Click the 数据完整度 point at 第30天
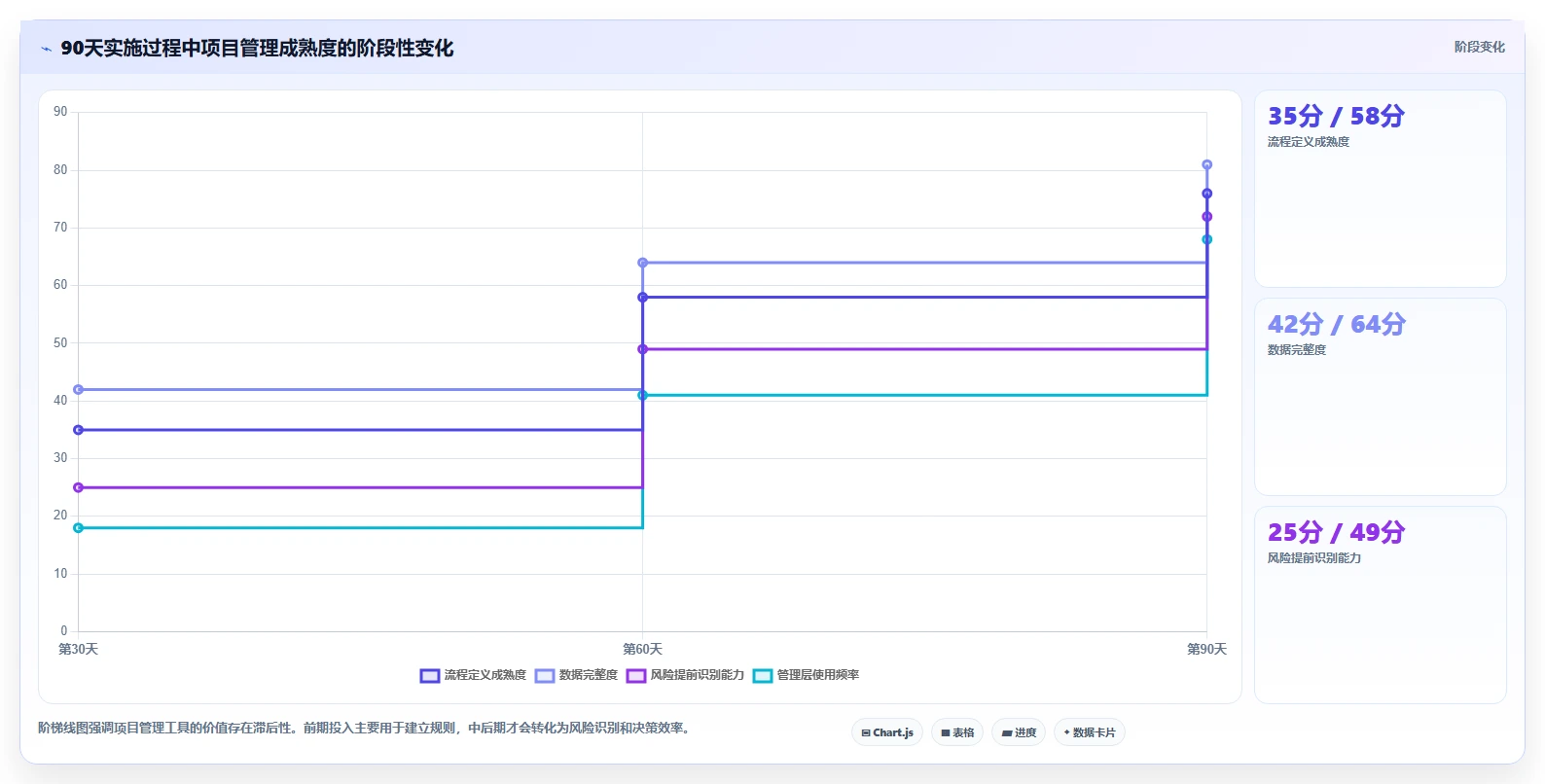Viewport: 1545px width, 784px height. pyautogui.click(x=79, y=390)
